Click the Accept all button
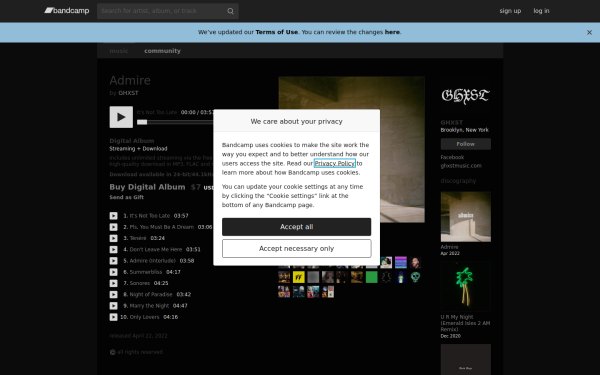600x375 pixels. click(x=297, y=227)
